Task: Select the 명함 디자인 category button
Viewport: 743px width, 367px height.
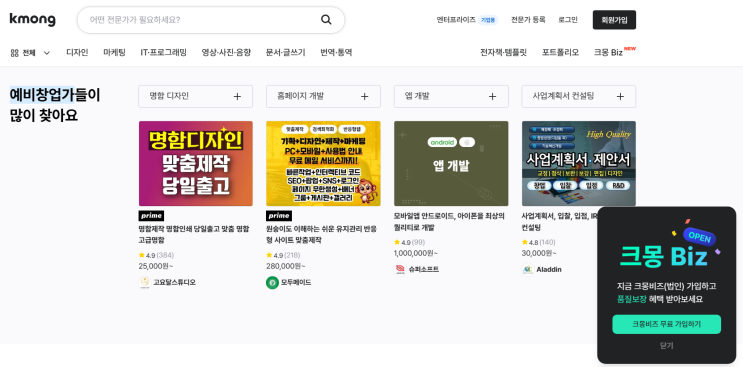Action: 195,97
